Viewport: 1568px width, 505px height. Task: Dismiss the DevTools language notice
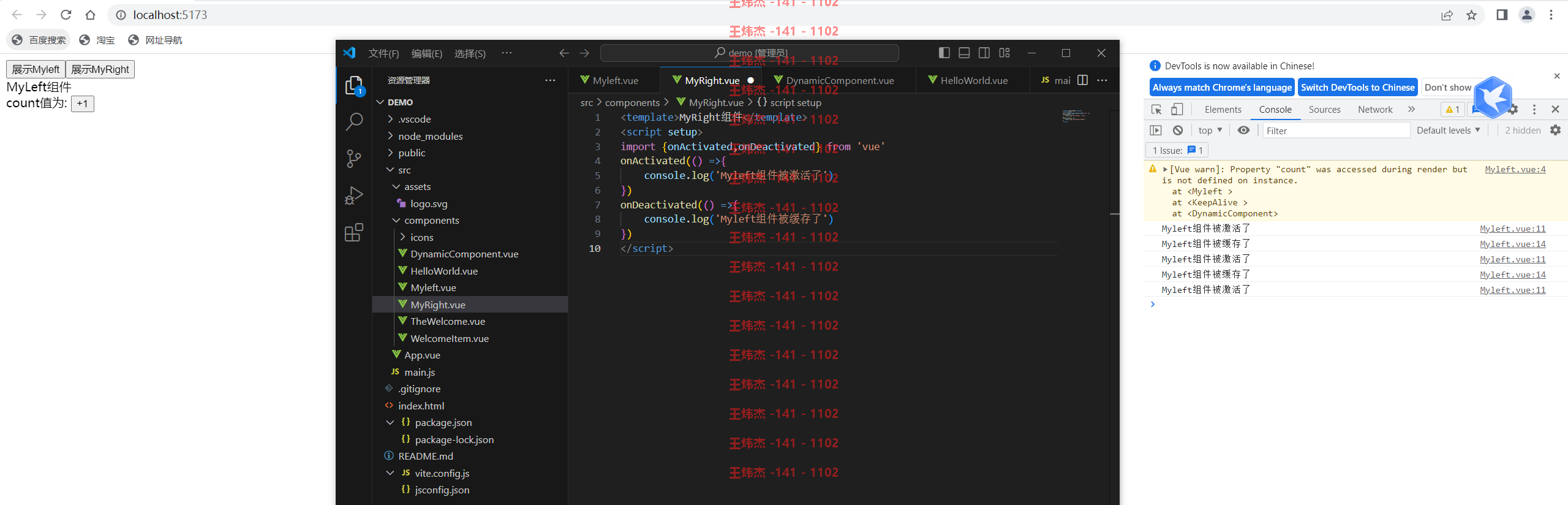pos(1557,76)
